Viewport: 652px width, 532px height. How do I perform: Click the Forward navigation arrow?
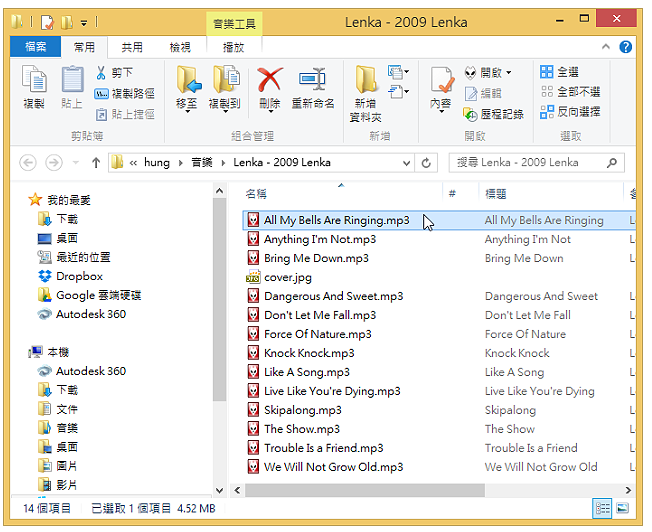[54, 163]
